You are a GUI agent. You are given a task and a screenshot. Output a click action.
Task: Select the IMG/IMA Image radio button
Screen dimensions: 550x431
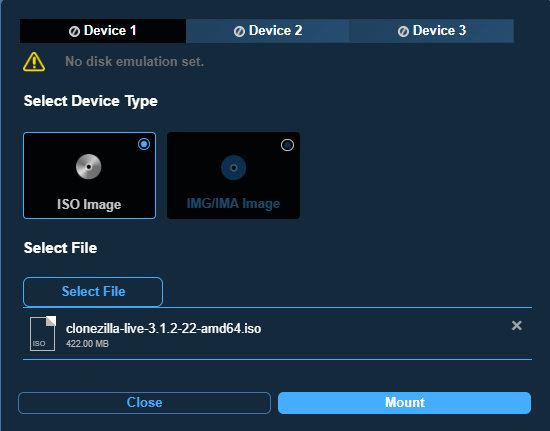[x=287, y=145]
